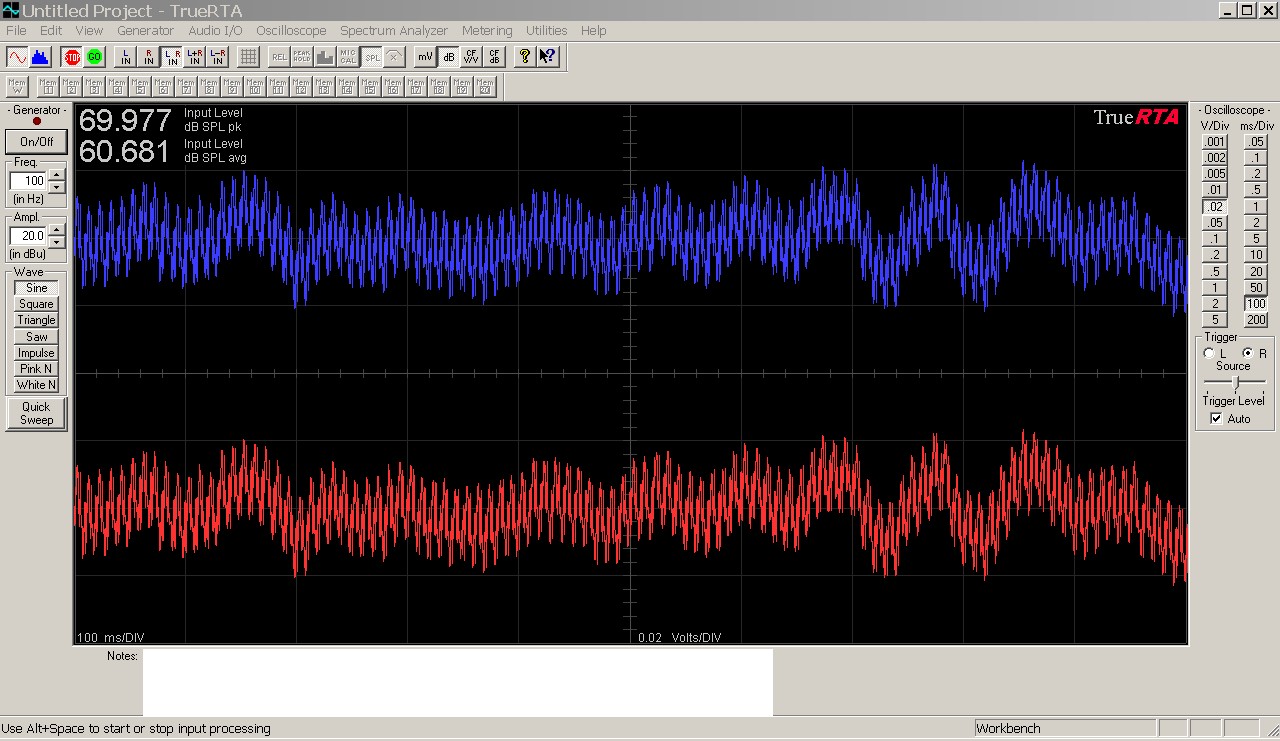Image resolution: width=1280 pixels, height=741 pixels.
Task: Click the REL toolbar icon
Action: click(279, 57)
